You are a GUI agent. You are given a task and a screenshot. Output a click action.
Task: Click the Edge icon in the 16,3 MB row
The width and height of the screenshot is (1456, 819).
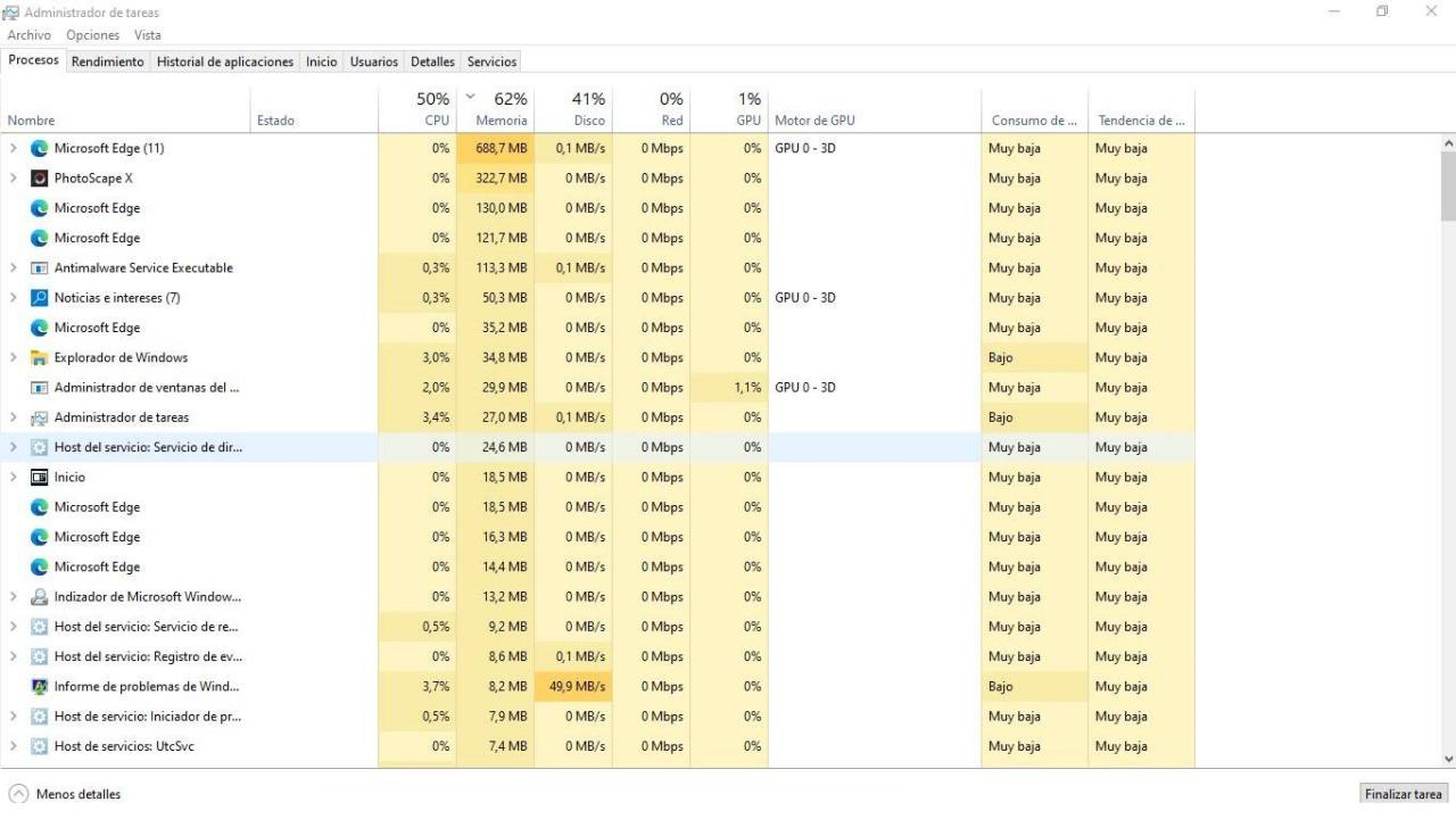point(39,537)
